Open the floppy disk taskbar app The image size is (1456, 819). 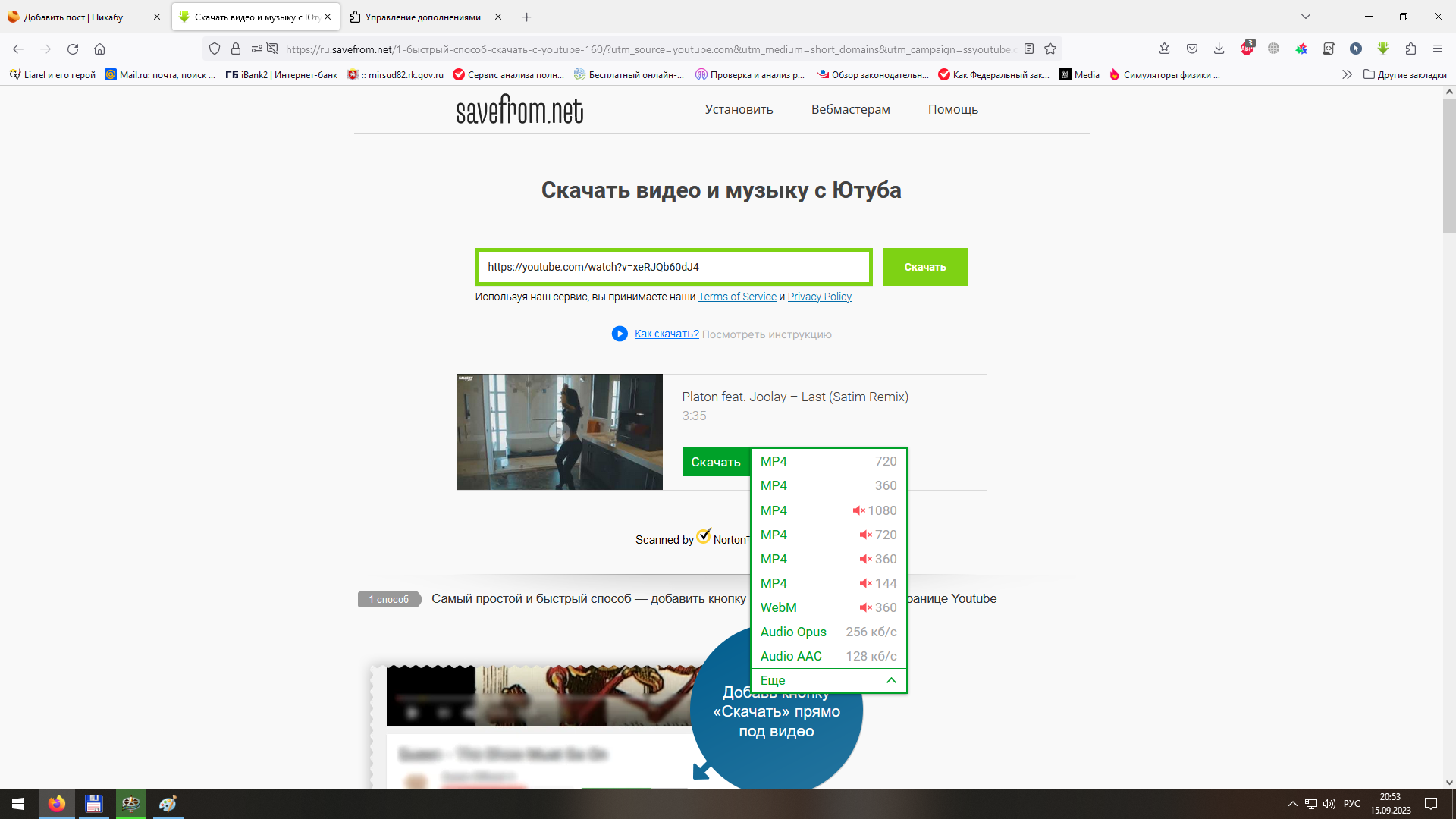[x=94, y=804]
